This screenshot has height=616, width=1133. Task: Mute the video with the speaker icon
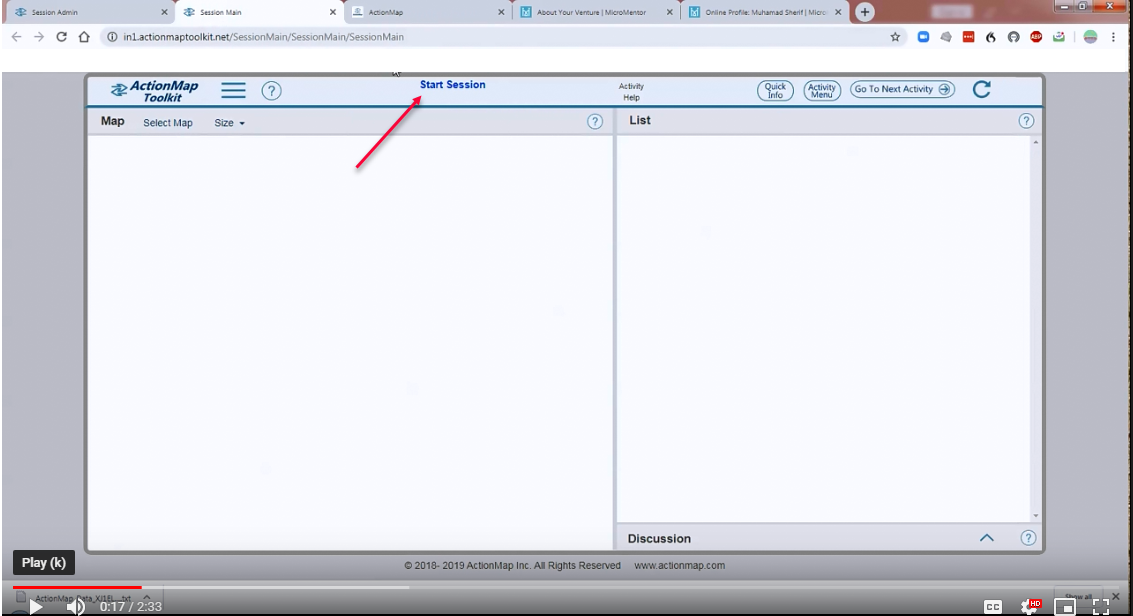click(x=75, y=606)
